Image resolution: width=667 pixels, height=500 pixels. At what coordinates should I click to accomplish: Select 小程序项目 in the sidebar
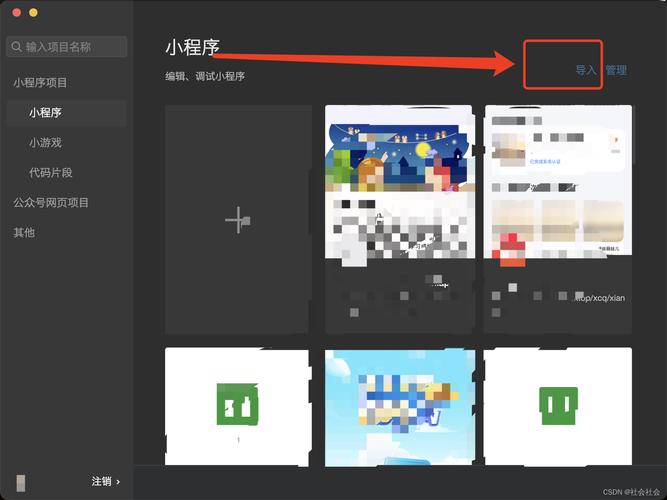[40, 83]
